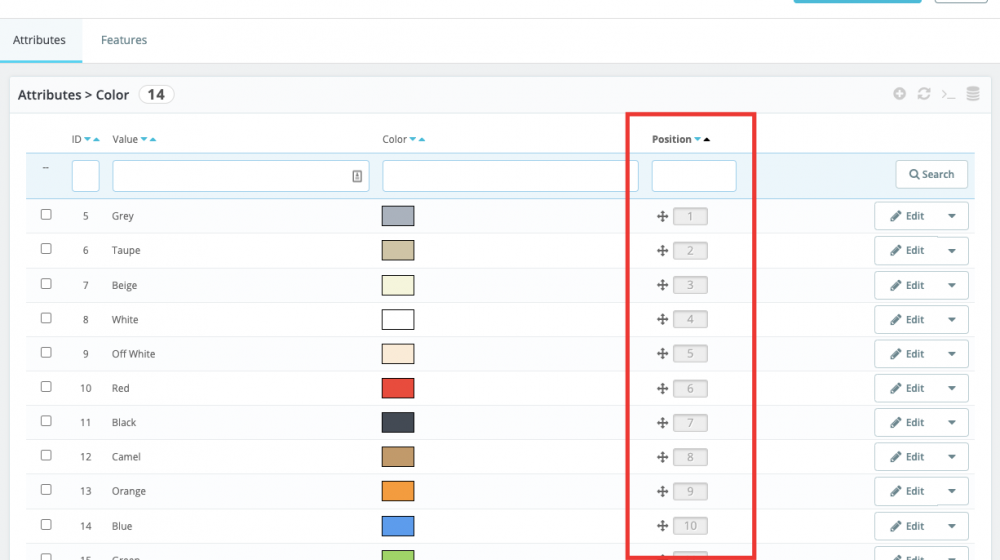
Task: Click the position number 10 box
Action: [690, 526]
